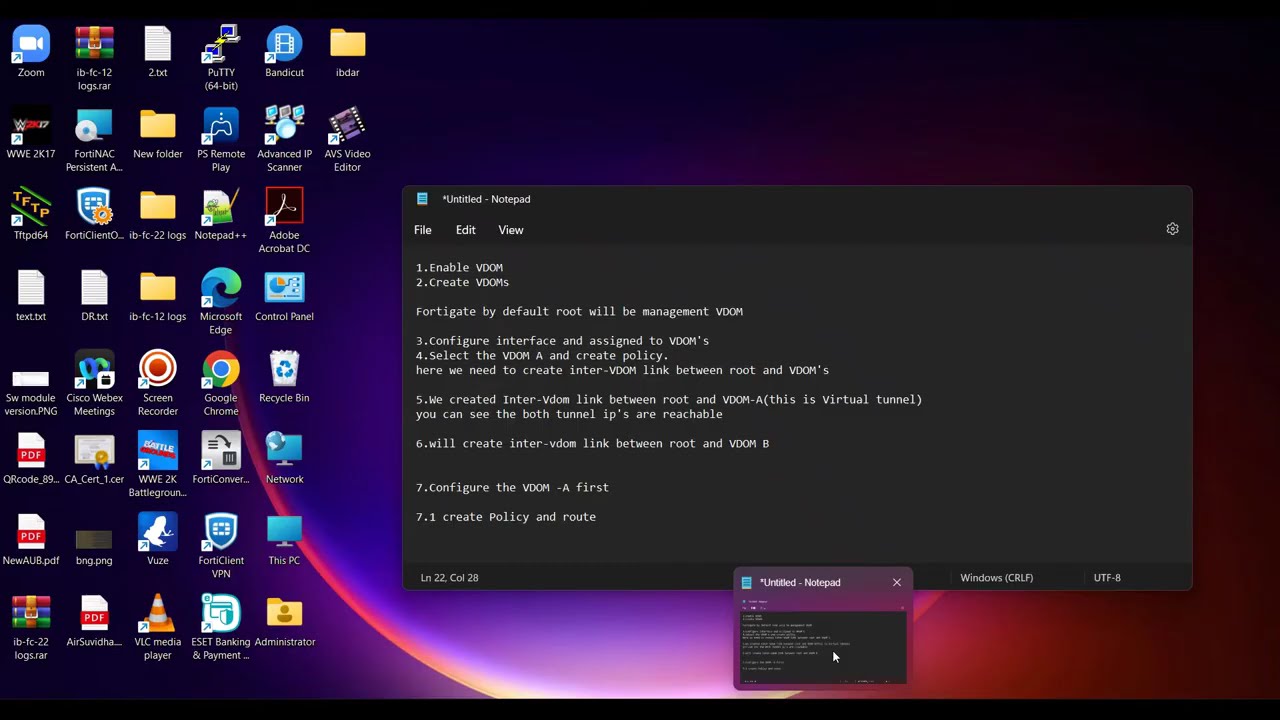Select the DR.txt file icon
Viewport: 1280px width, 720px height.
point(94,296)
